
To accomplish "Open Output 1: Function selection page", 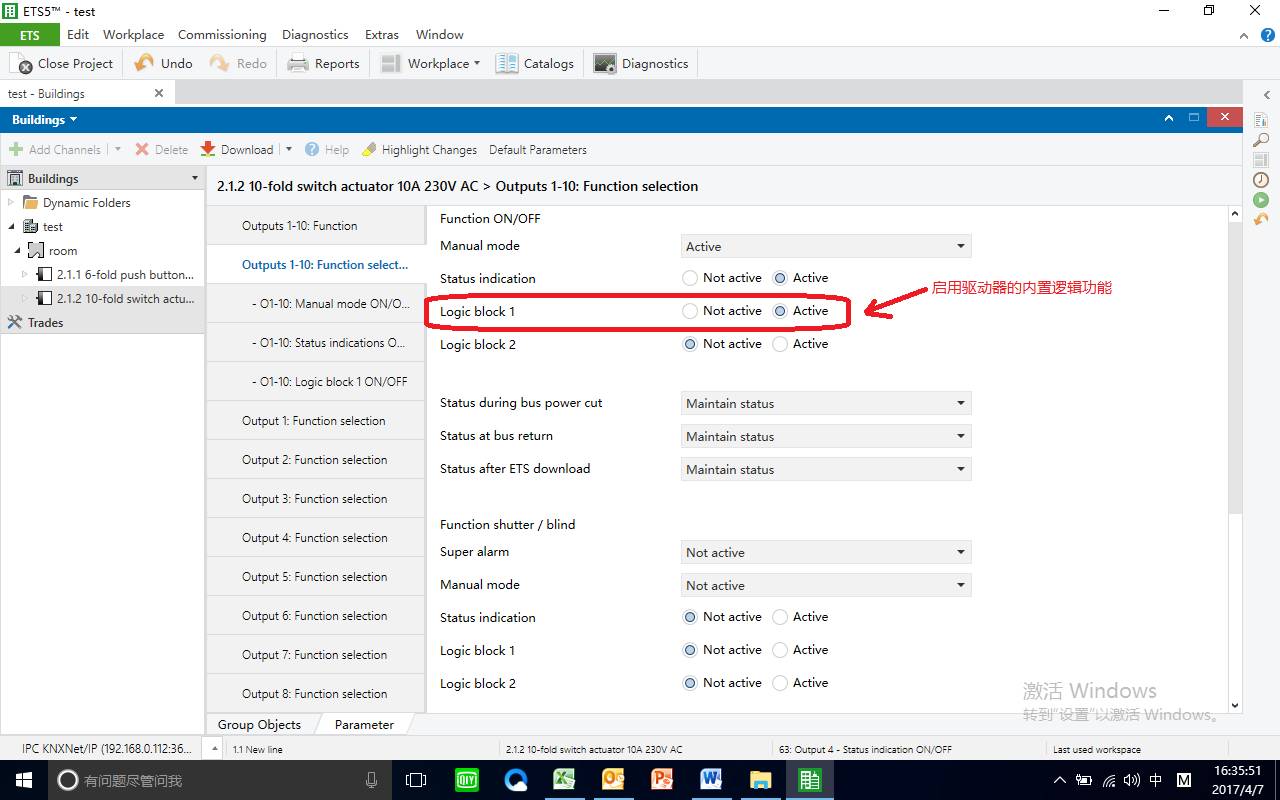I will pos(316,421).
